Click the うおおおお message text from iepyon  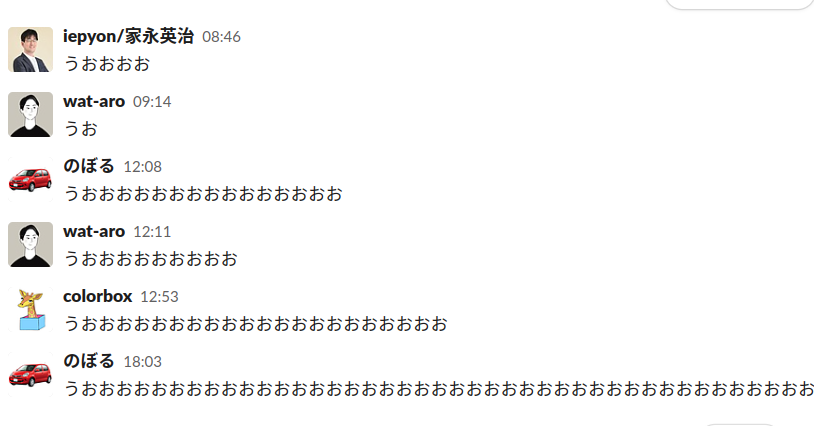[x=107, y=64]
